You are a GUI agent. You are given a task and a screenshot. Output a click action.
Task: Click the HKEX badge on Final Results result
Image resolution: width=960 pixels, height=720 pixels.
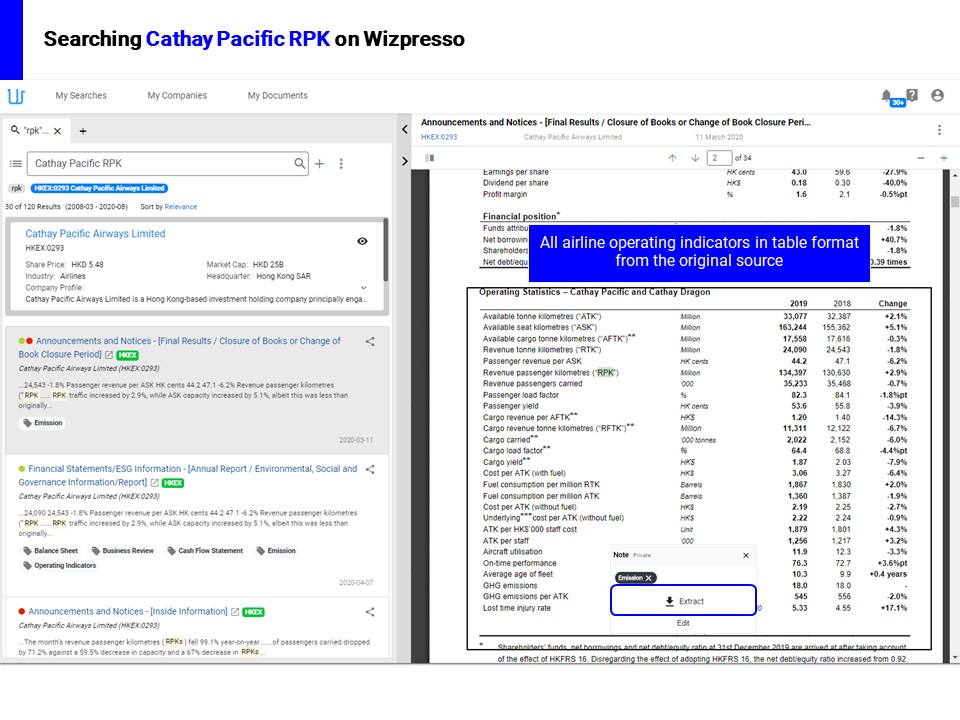(x=127, y=355)
